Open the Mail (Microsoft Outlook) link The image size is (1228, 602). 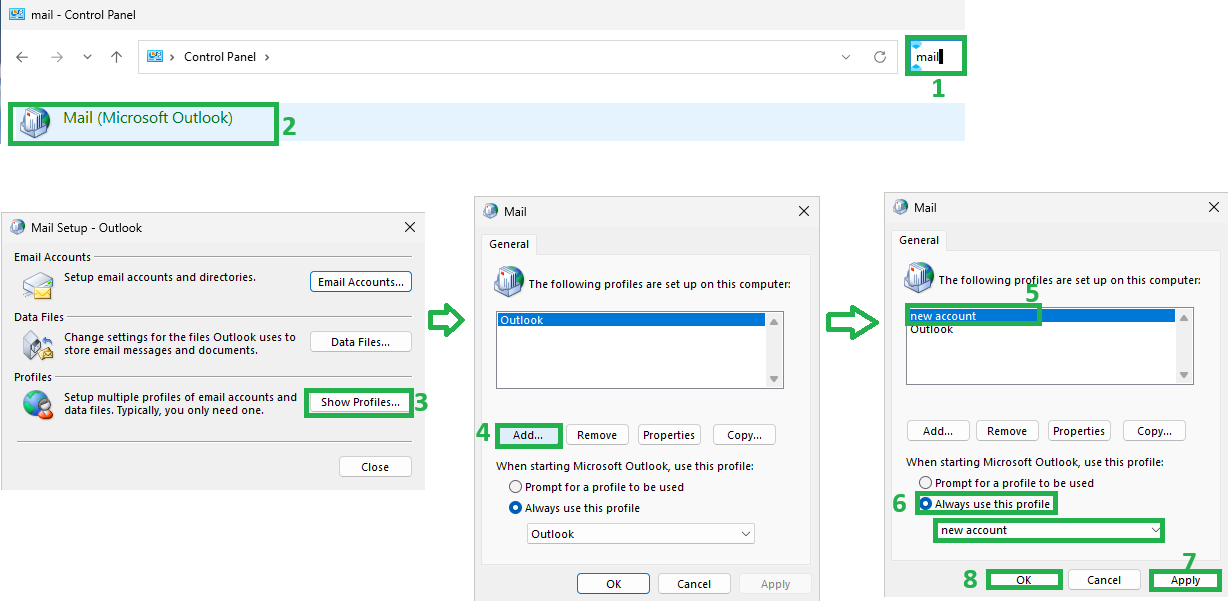148,118
